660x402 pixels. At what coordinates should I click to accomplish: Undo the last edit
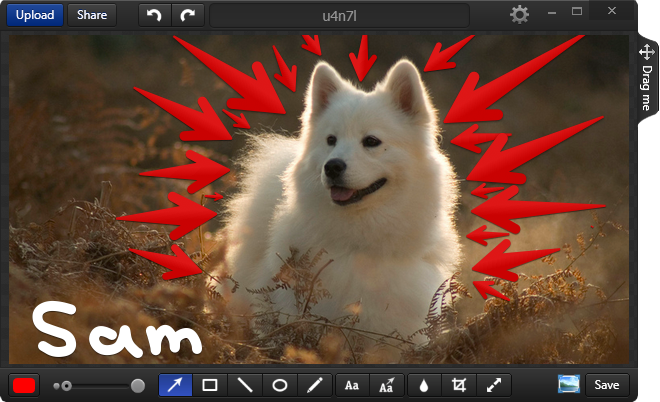point(153,15)
